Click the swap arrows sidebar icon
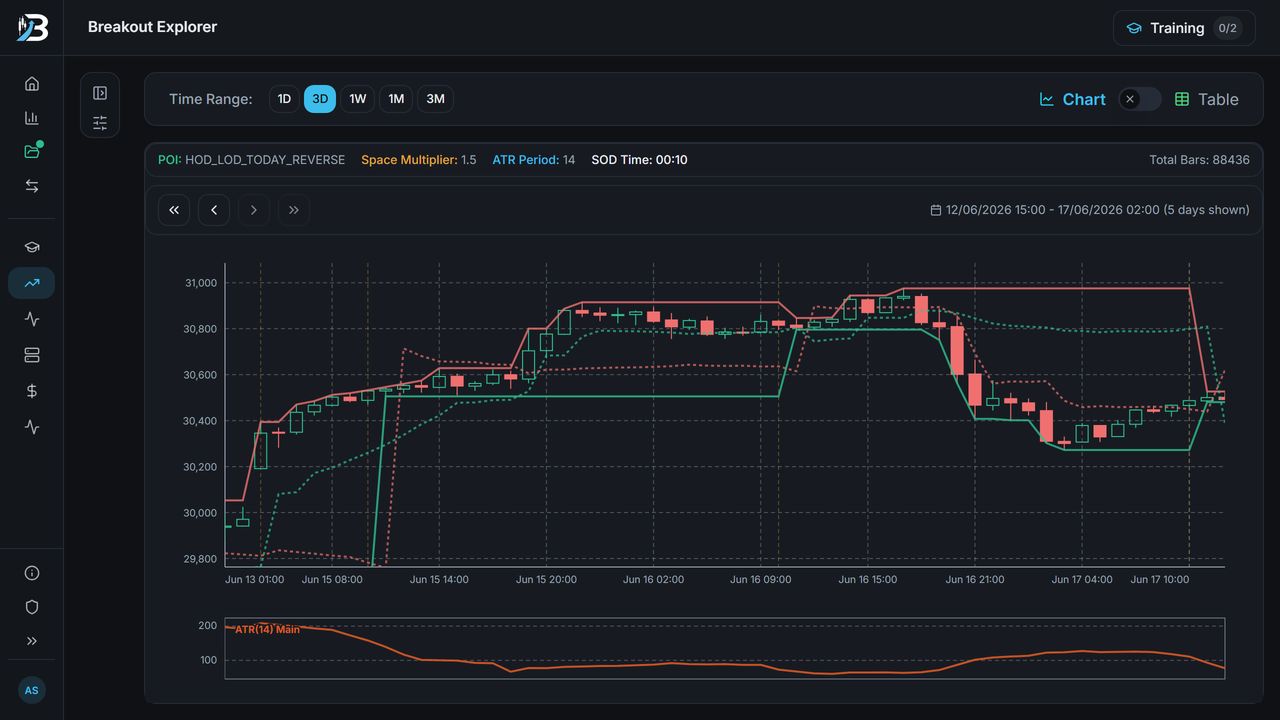This screenshot has height=720, width=1280. click(x=32, y=186)
